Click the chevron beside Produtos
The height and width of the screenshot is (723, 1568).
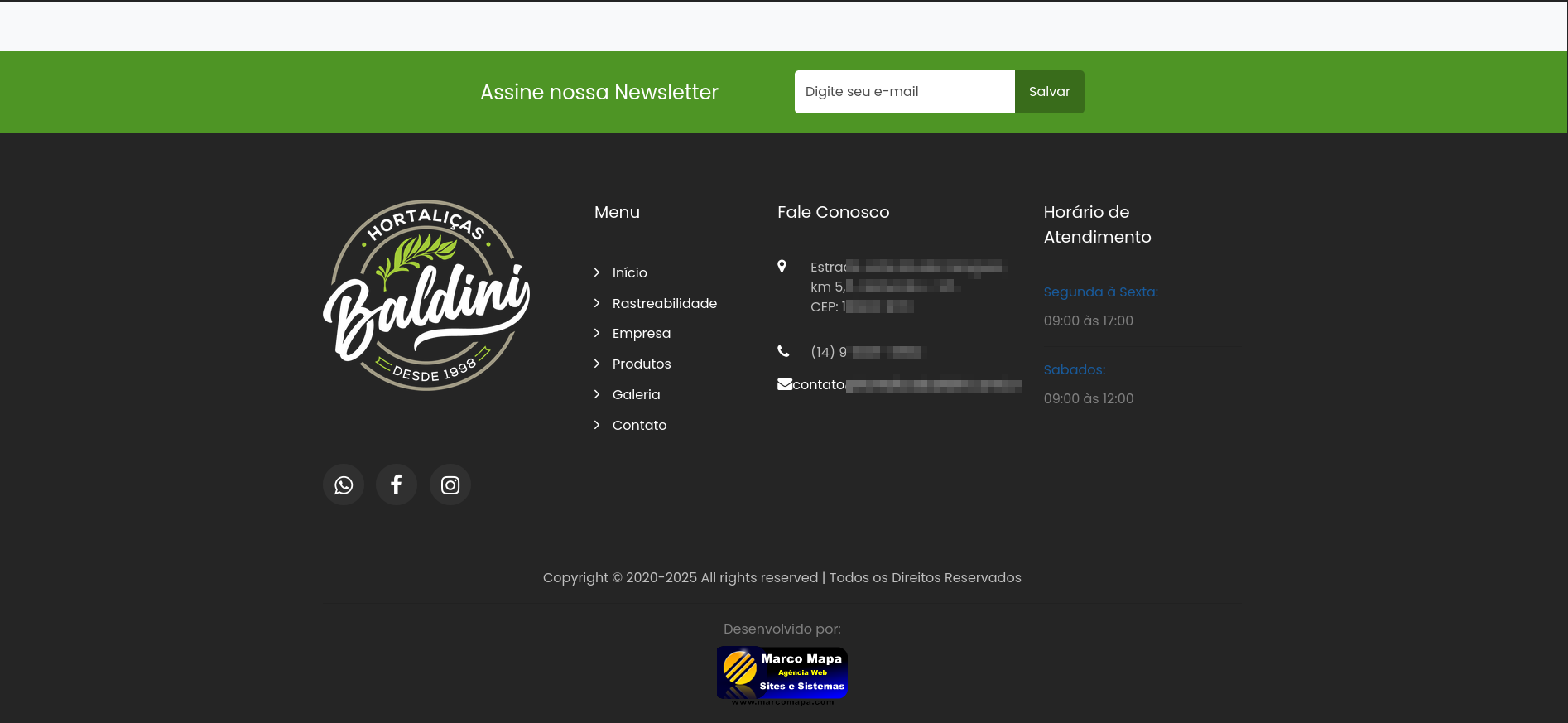tap(597, 364)
